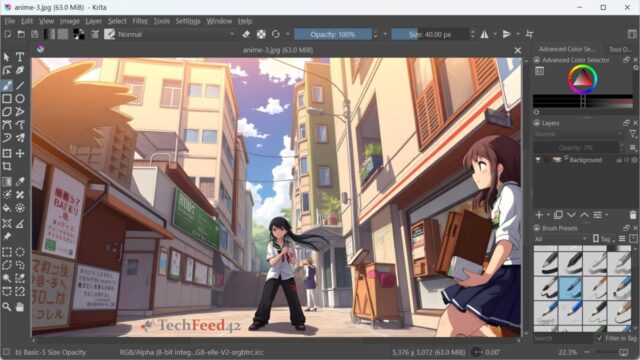Open layer properties options dropdown arrow
The width and height of the screenshot is (640, 360).
tap(607, 215)
